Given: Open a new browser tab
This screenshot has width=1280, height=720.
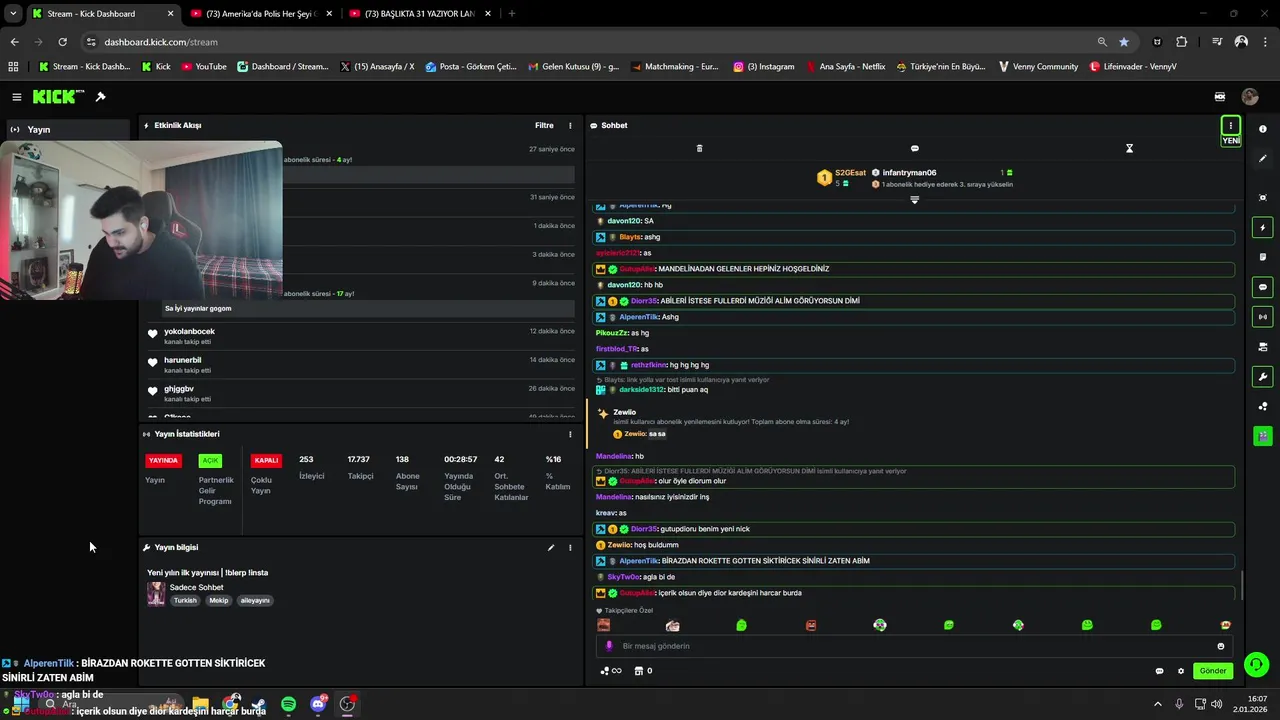Looking at the screenshot, I should [512, 13].
